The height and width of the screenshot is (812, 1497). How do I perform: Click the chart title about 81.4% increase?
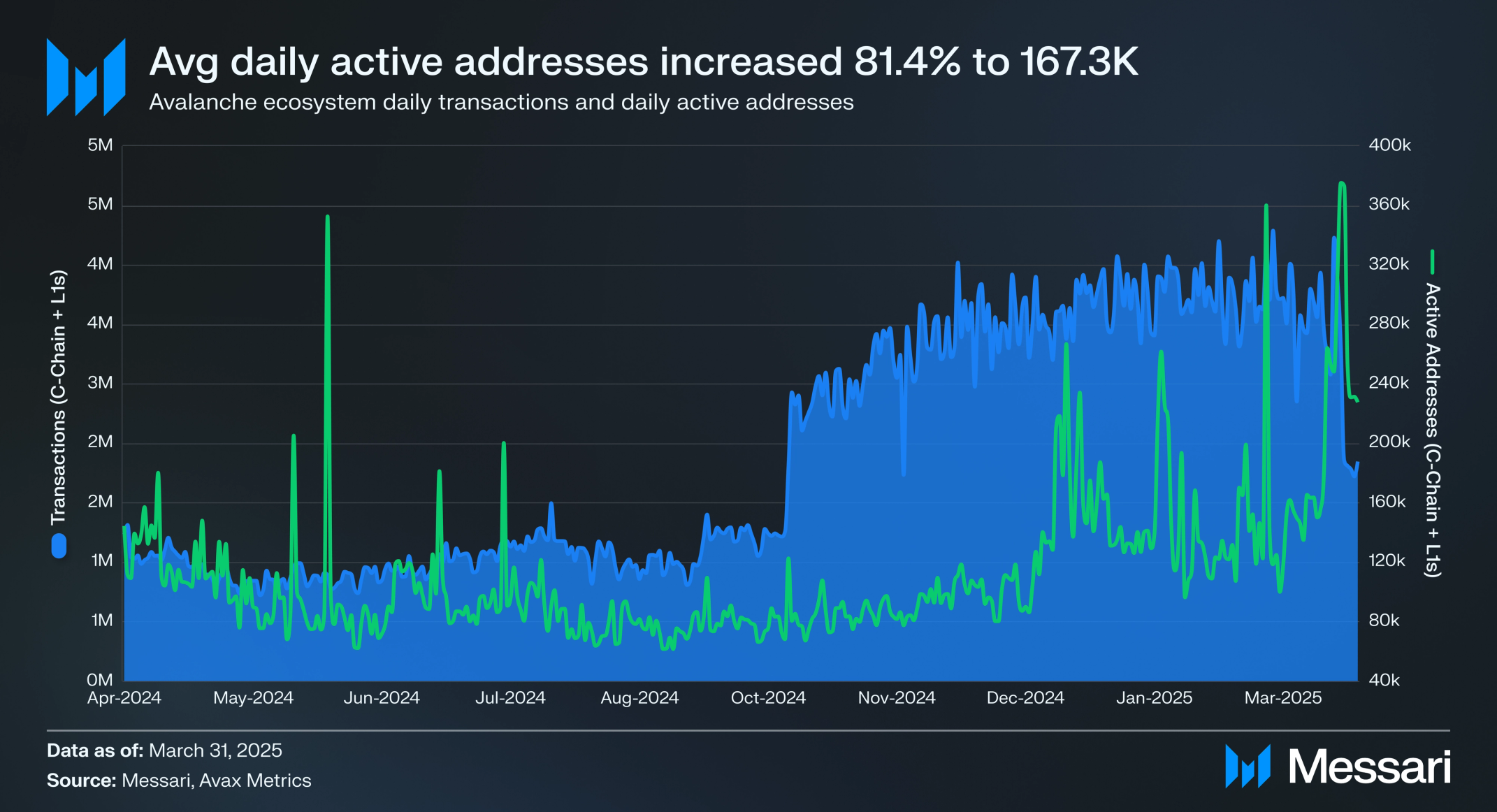pyautogui.click(x=643, y=61)
